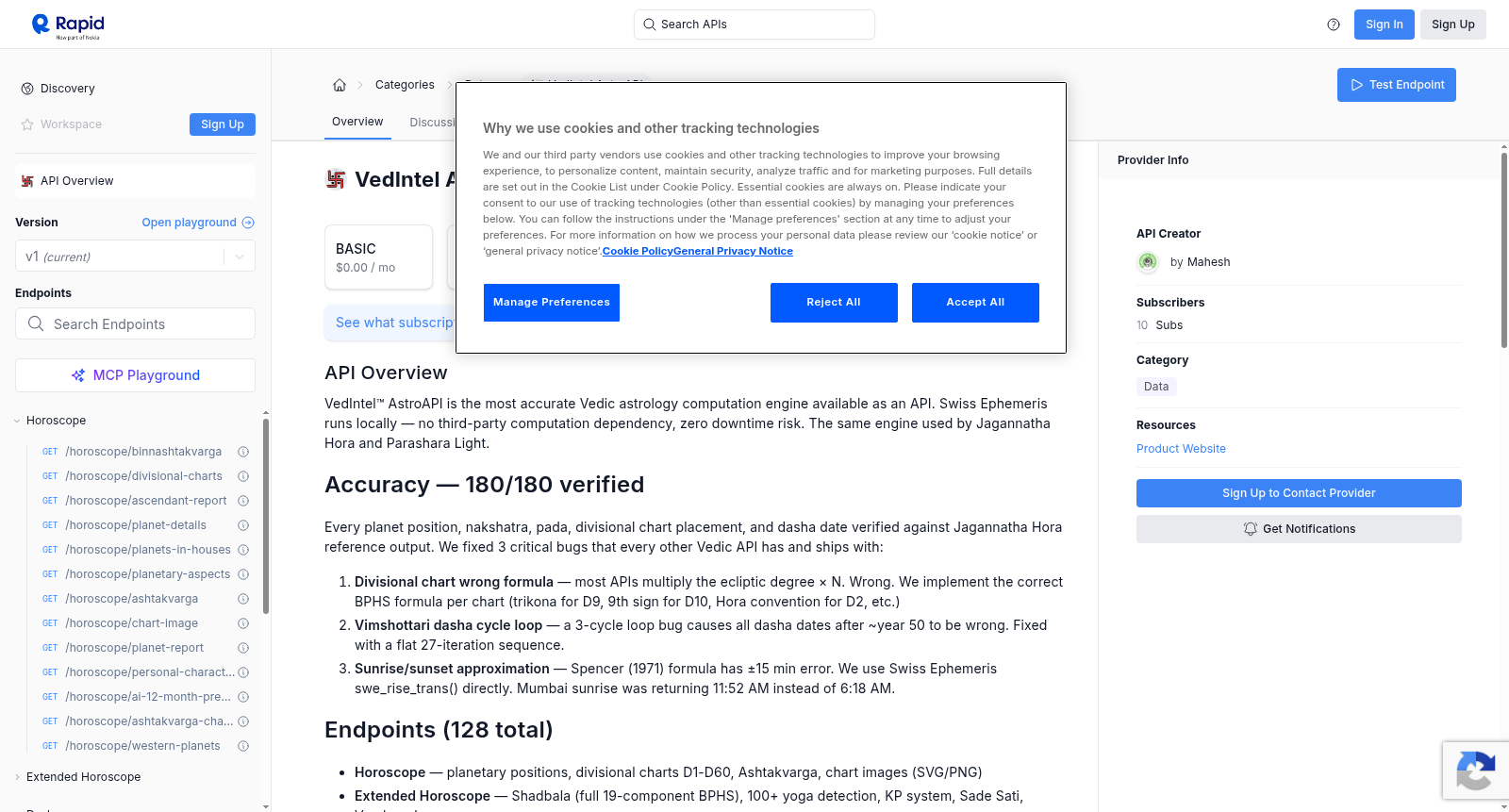Show info for /horoscope/ashtakvarga endpoint
This screenshot has width=1509, height=812.
(243, 599)
